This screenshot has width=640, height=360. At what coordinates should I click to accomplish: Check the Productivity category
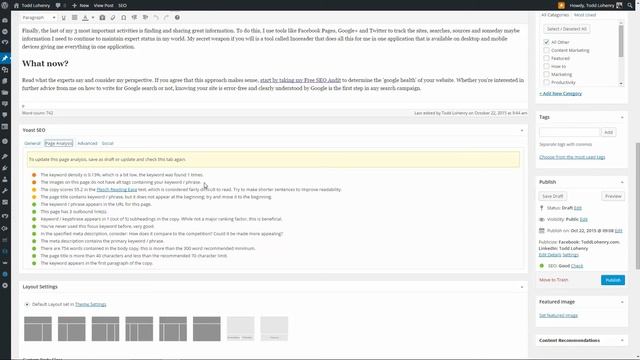tap(546, 82)
